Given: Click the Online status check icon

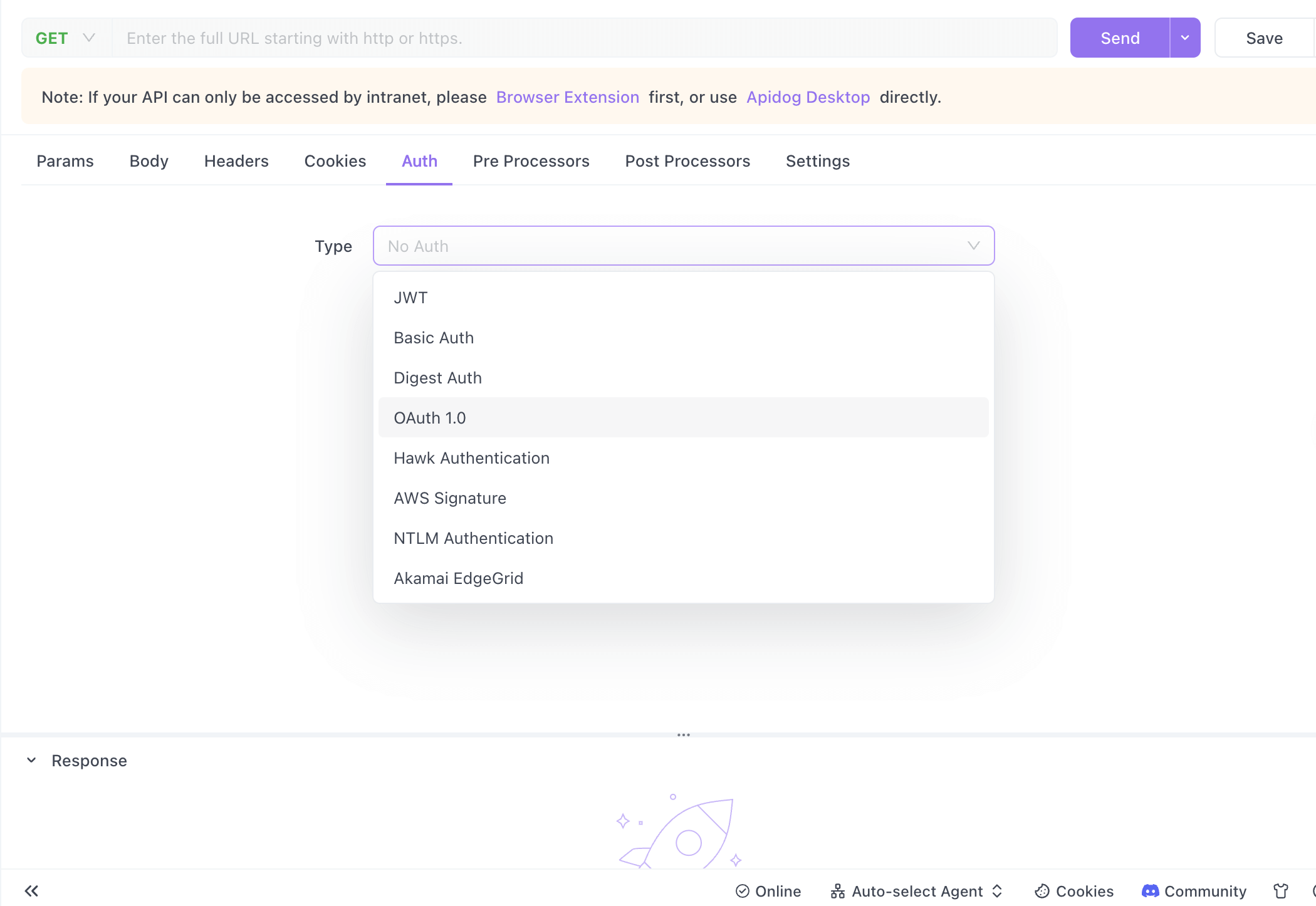Looking at the screenshot, I should coord(743,891).
